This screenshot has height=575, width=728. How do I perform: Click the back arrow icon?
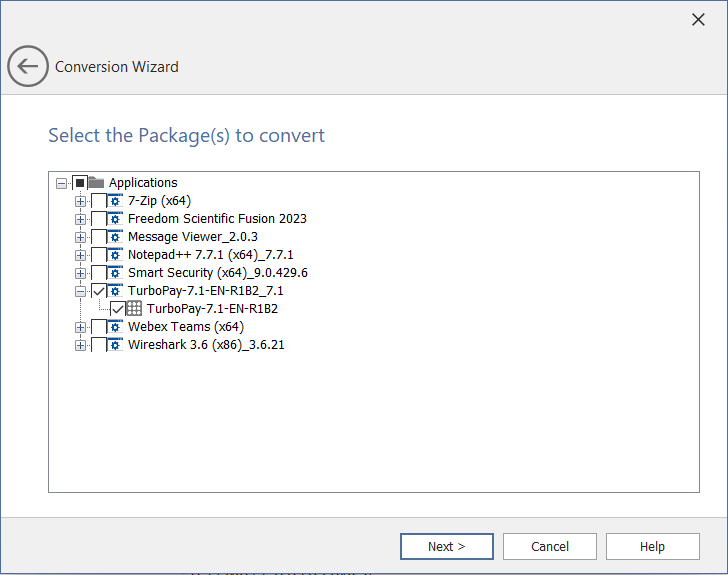pyautogui.click(x=27, y=67)
